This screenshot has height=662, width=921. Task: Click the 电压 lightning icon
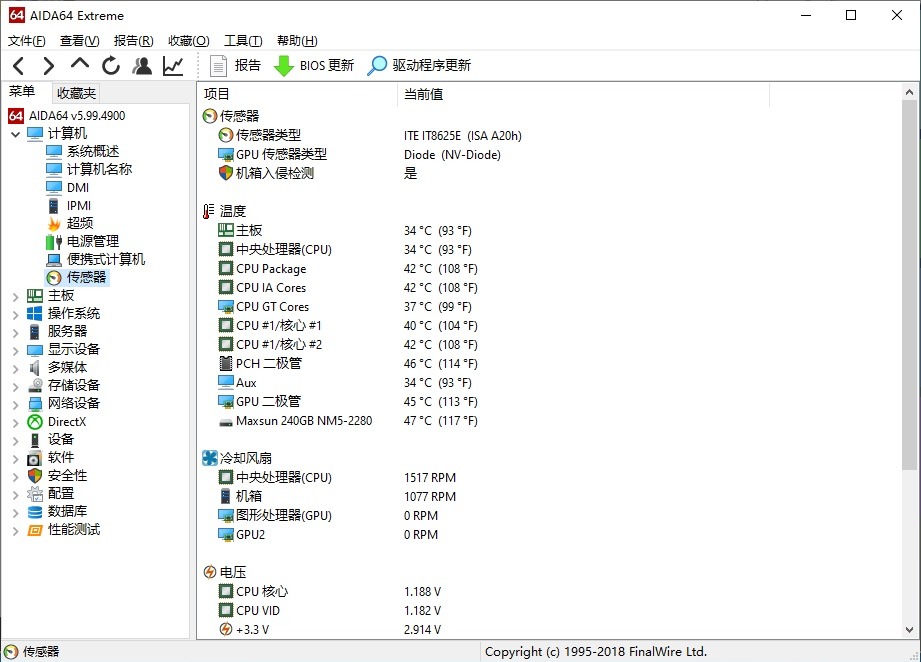[x=210, y=572]
